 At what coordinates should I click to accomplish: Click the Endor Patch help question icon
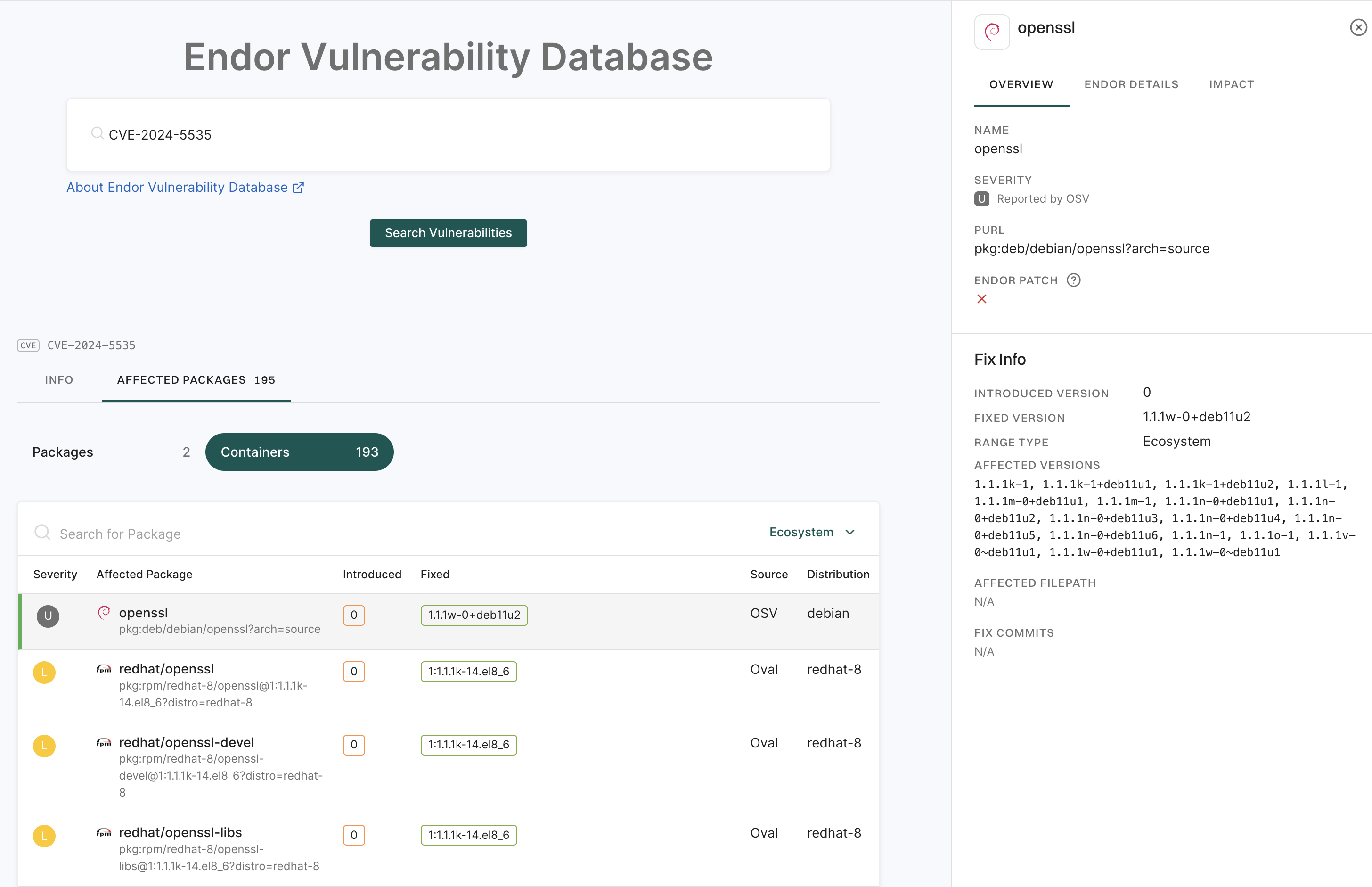tap(1073, 280)
